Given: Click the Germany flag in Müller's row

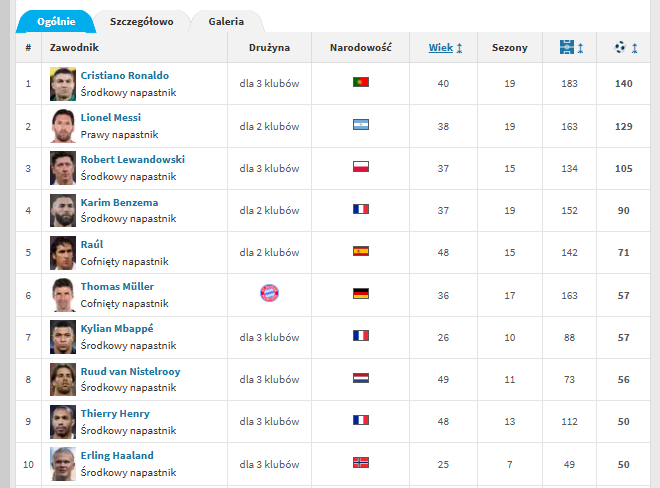Looking at the screenshot, I should [361, 294].
